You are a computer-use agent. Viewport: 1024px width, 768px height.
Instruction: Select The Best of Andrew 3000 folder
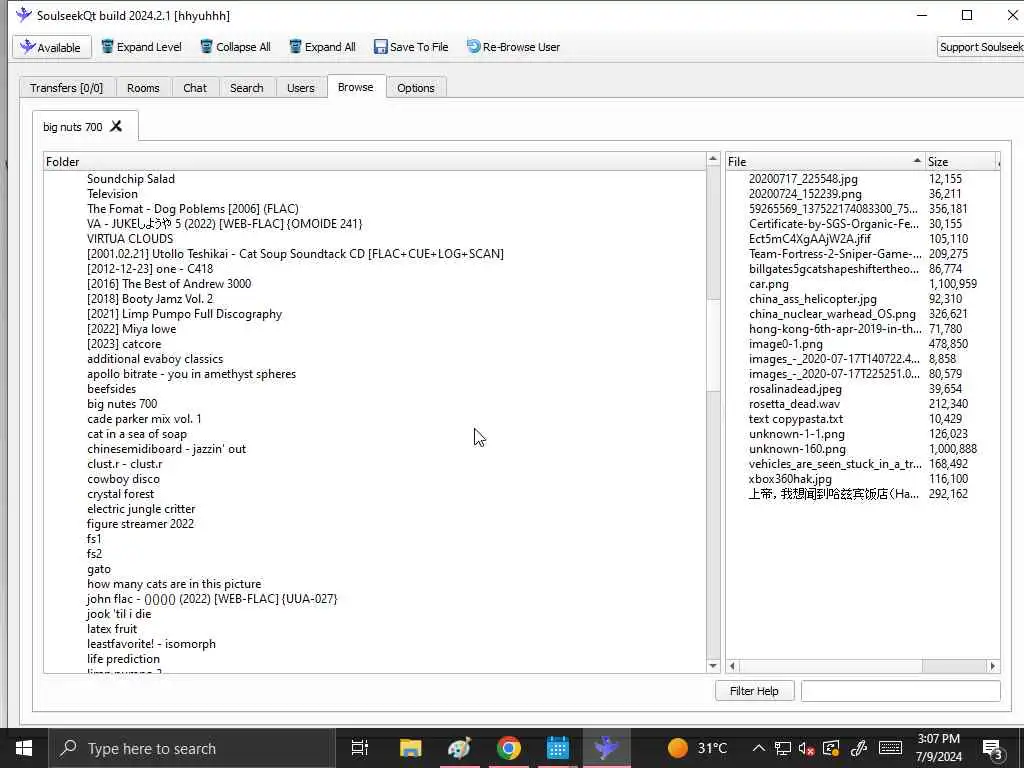coord(169,283)
